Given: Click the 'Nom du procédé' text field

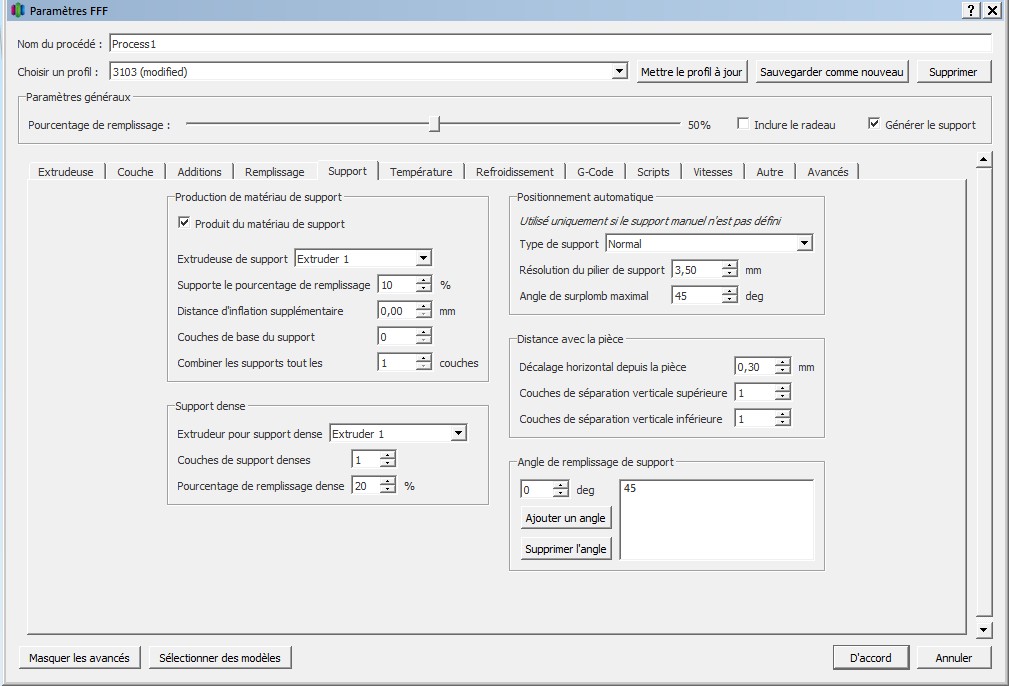Looking at the screenshot, I should 549,44.
